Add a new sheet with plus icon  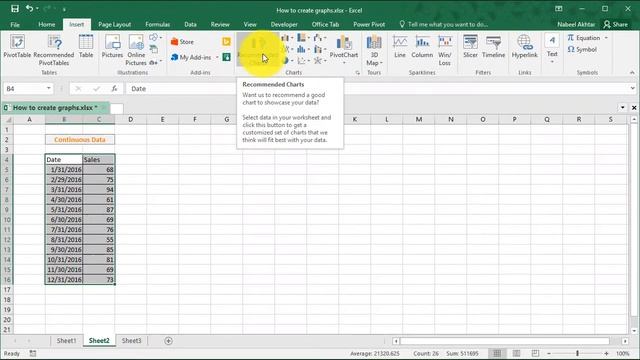click(168, 341)
